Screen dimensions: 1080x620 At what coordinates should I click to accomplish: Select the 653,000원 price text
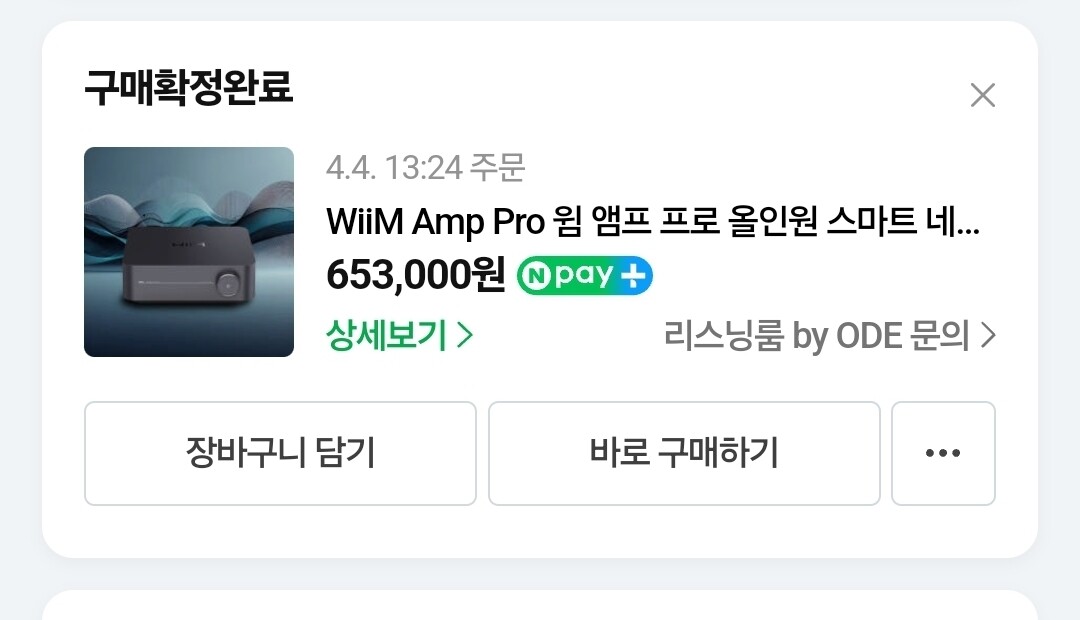click(x=415, y=275)
